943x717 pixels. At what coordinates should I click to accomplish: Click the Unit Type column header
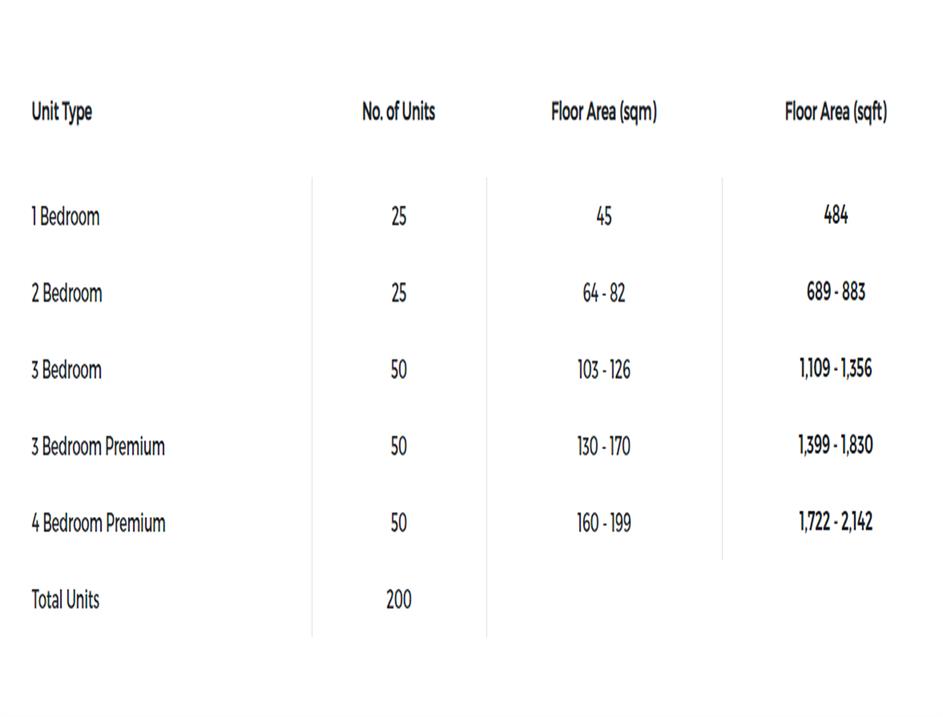click(62, 112)
